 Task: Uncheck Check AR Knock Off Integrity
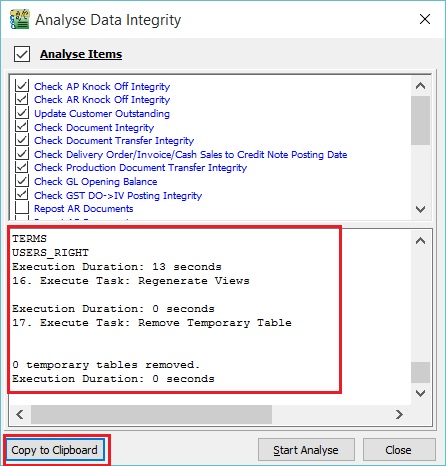click(x=22, y=99)
